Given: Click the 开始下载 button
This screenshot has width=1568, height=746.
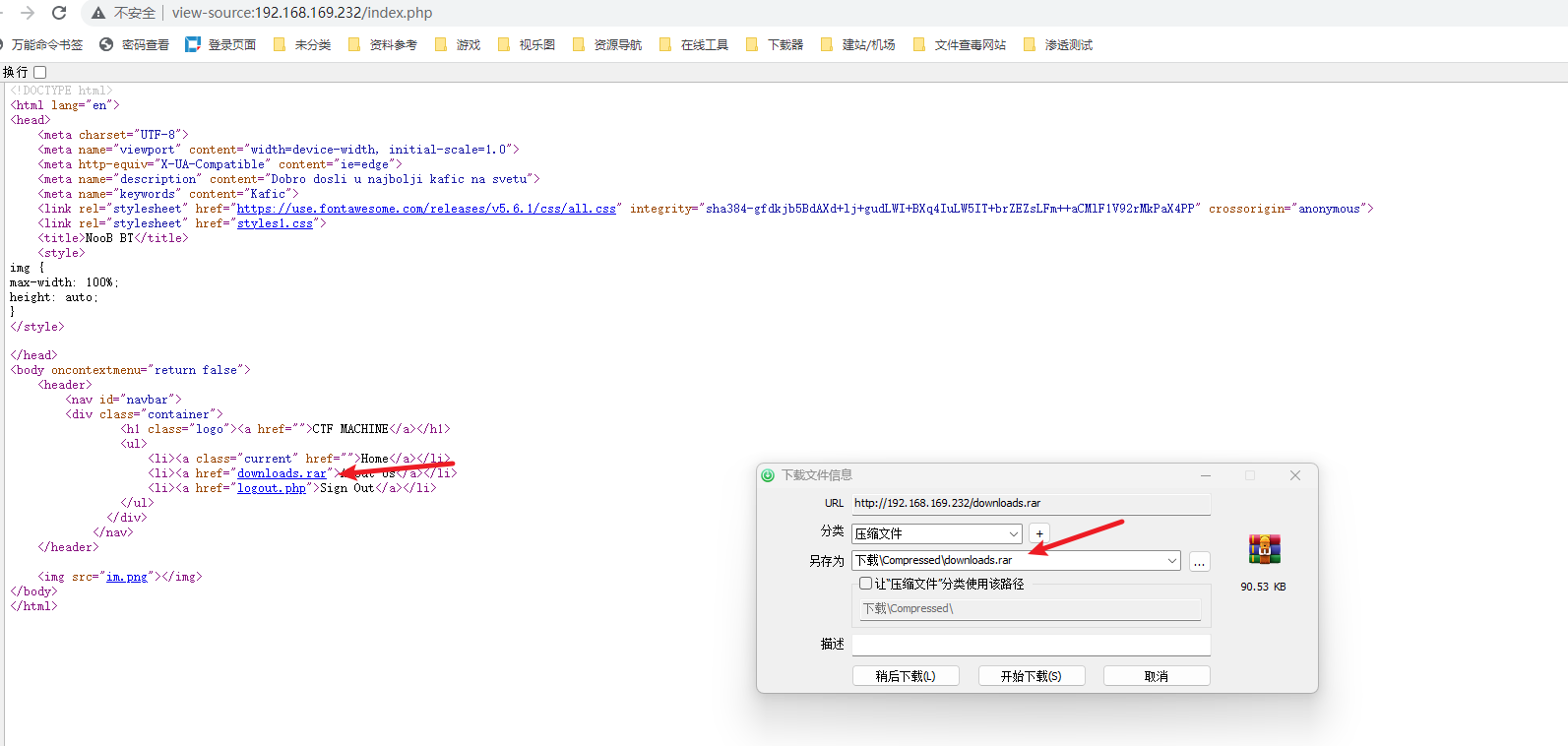Looking at the screenshot, I should point(1032,676).
